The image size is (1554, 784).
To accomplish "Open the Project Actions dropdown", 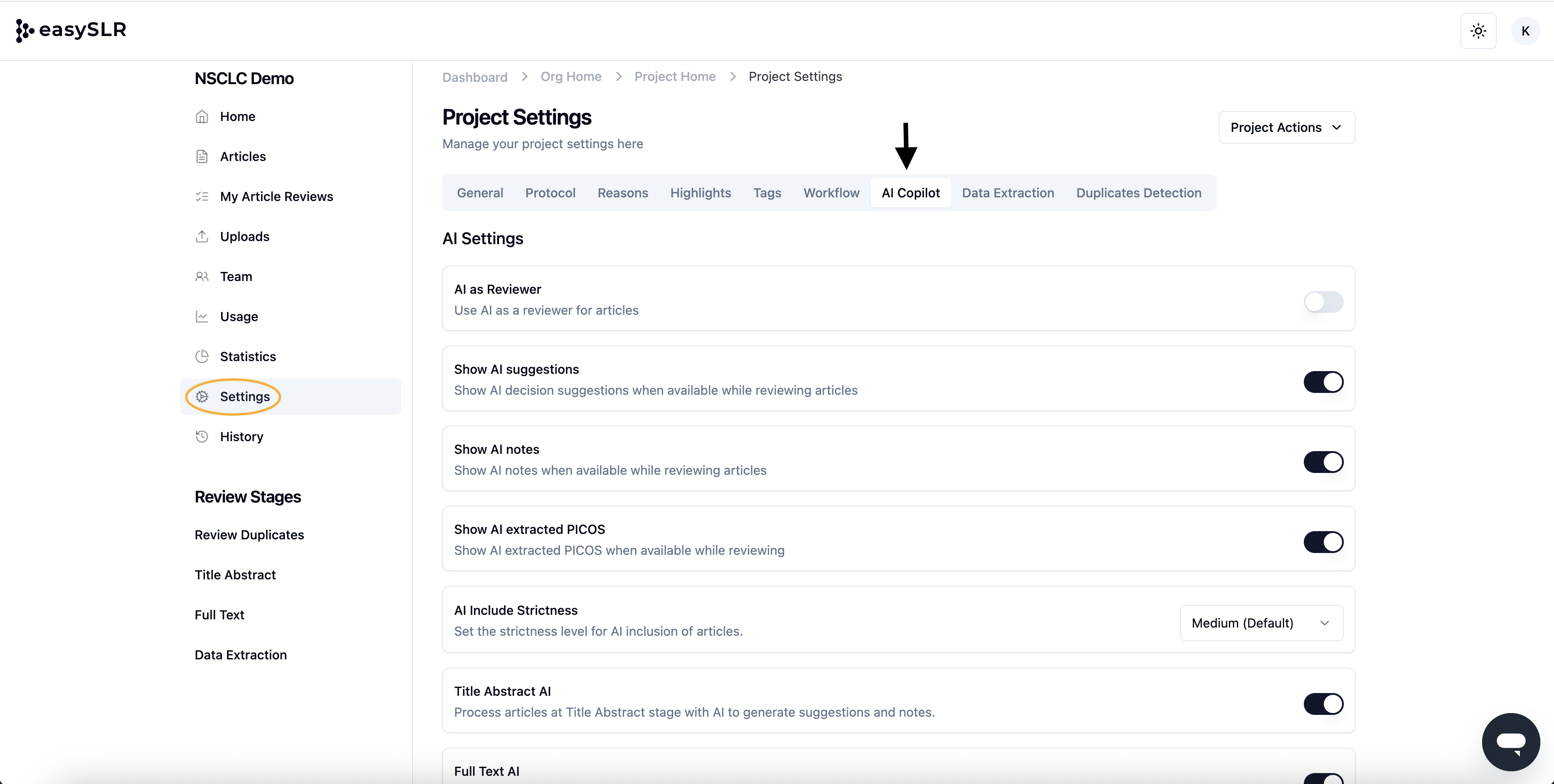I will point(1287,127).
